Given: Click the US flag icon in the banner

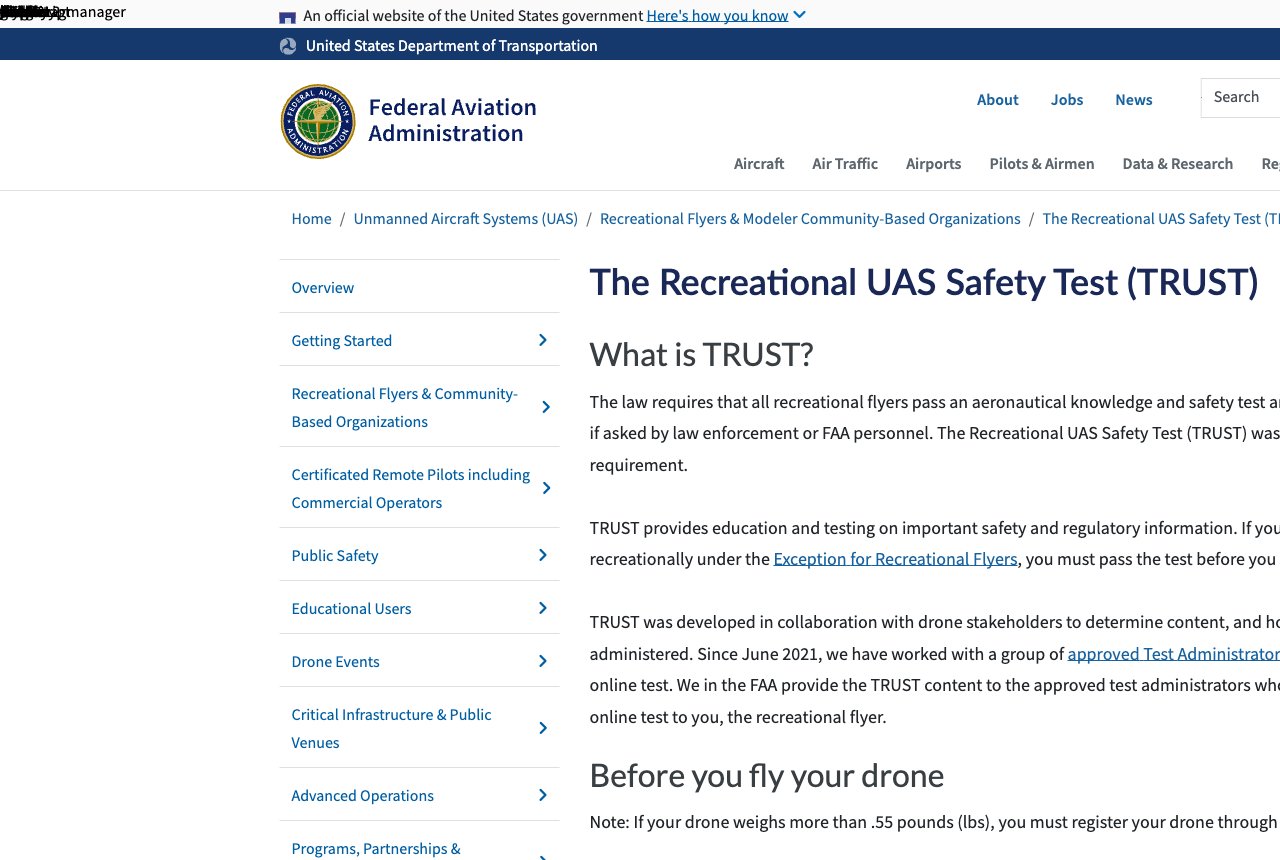Looking at the screenshot, I should 287,15.
